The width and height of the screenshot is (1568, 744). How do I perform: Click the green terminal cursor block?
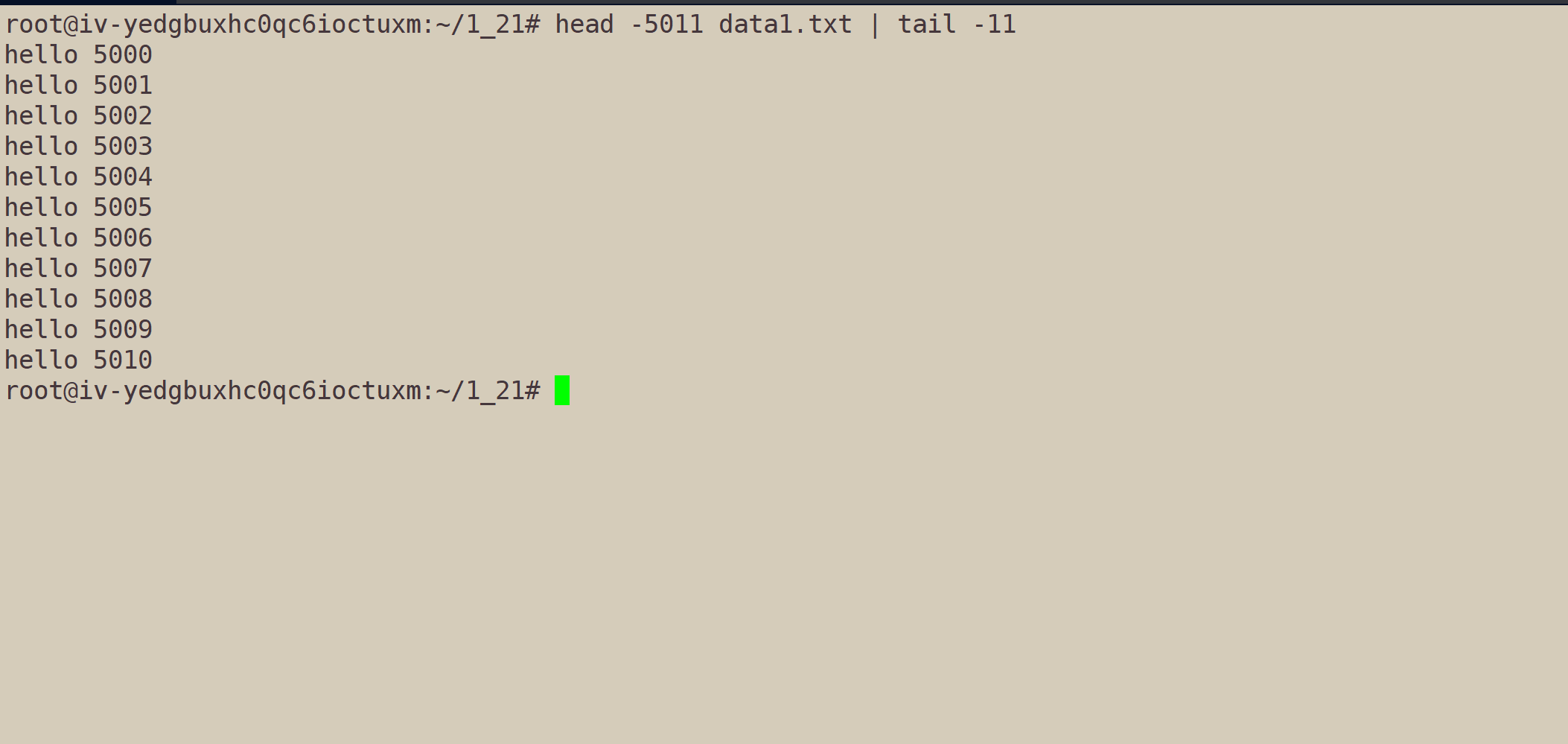click(562, 390)
